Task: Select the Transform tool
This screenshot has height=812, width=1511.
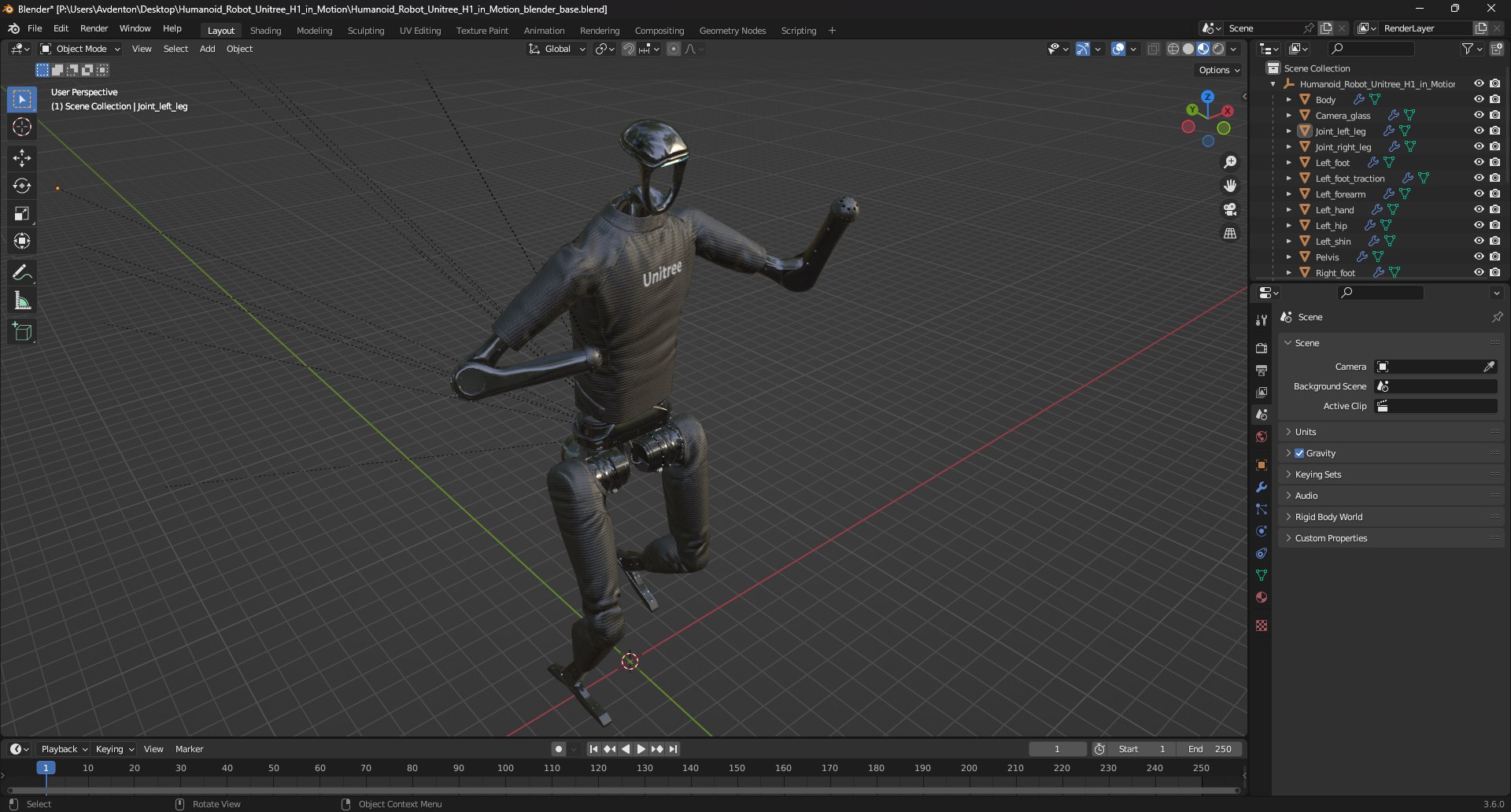Action: tap(22, 241)
